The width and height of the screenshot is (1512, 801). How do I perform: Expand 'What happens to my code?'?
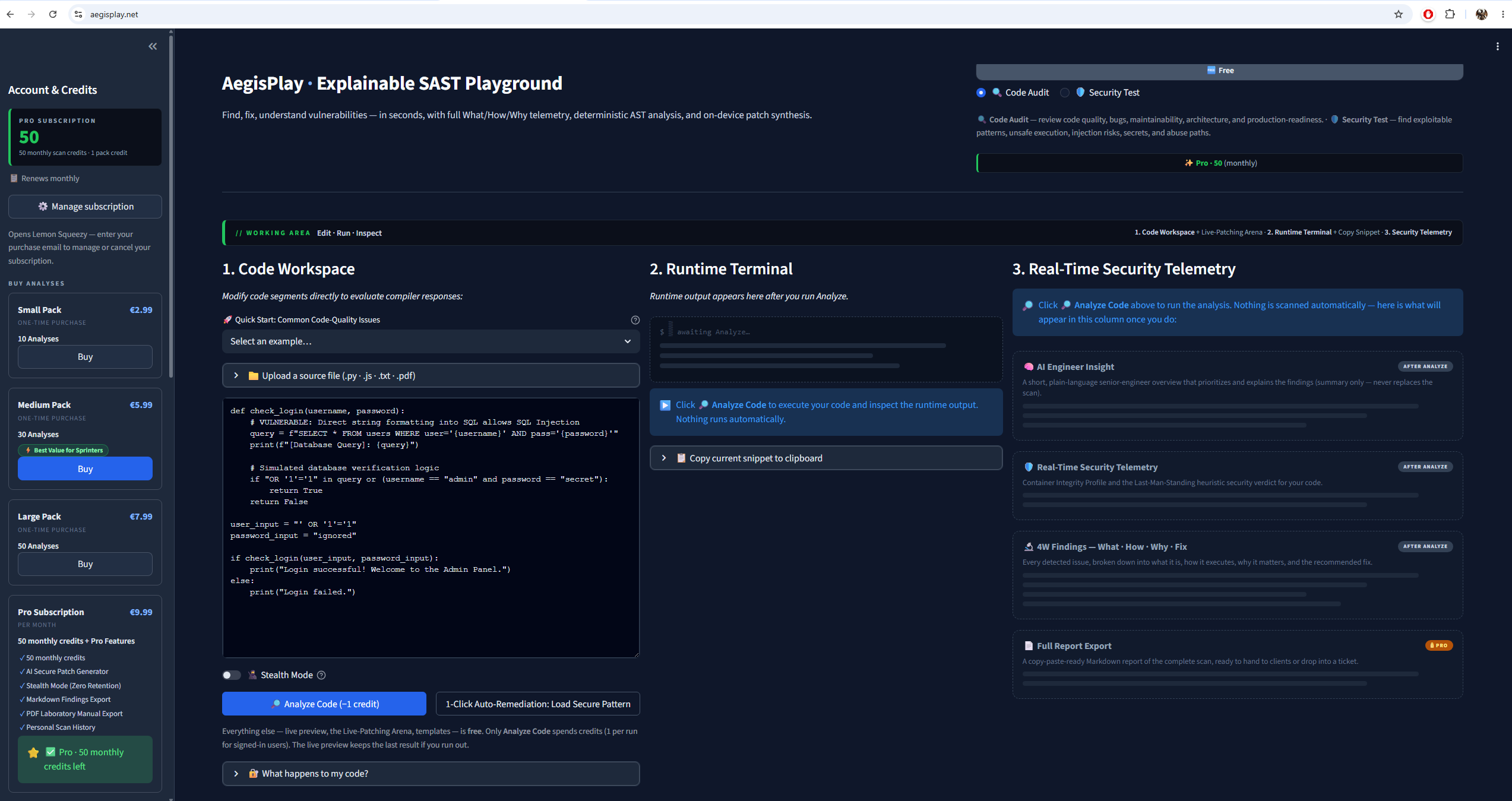[431, 774]
